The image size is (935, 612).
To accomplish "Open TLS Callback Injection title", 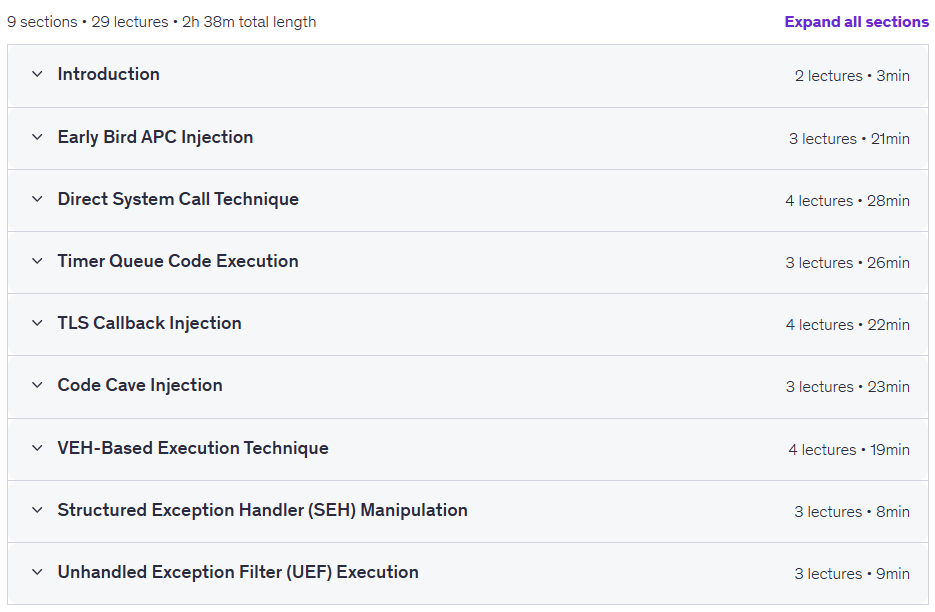I will pos(149,323).
